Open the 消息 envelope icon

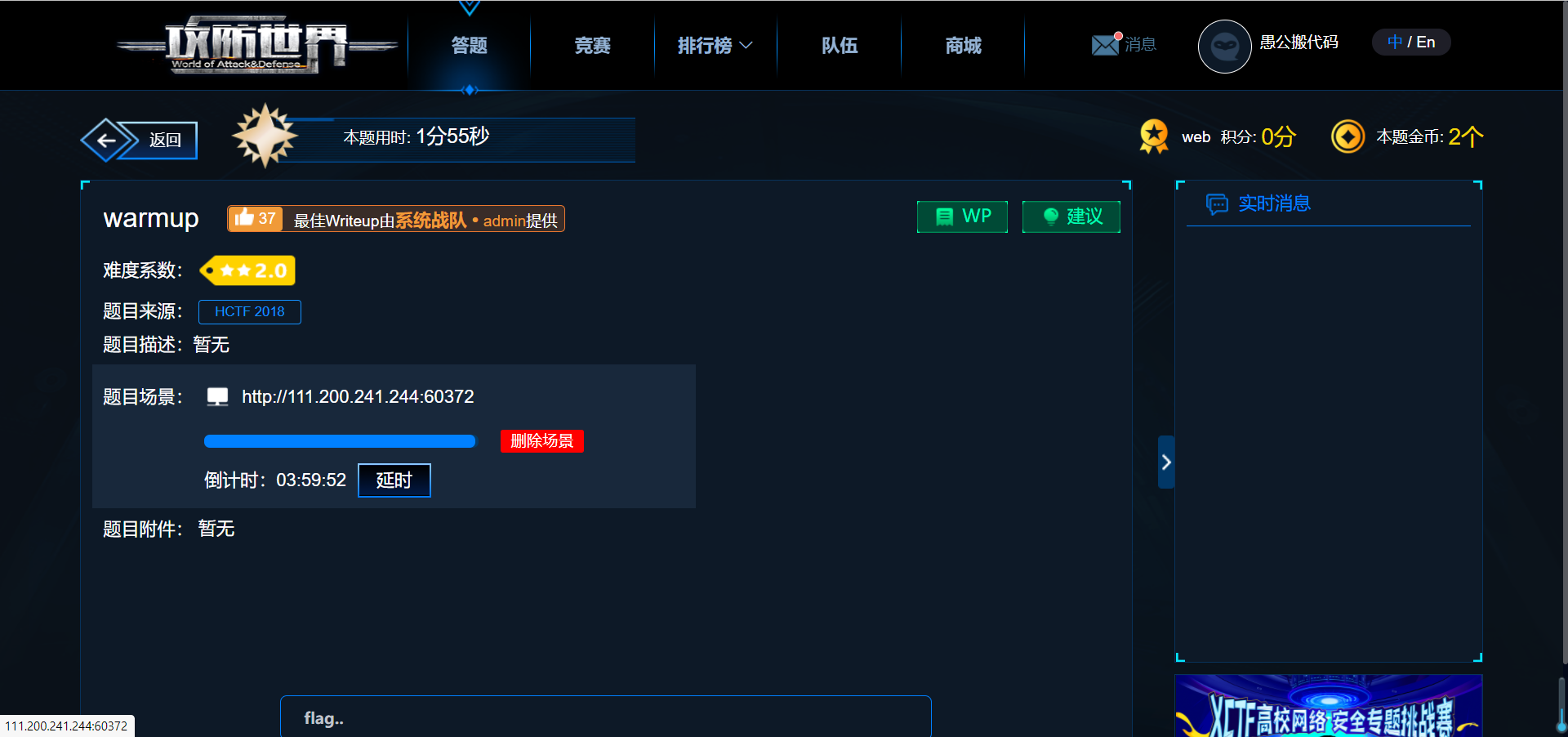pos(1106,44)
